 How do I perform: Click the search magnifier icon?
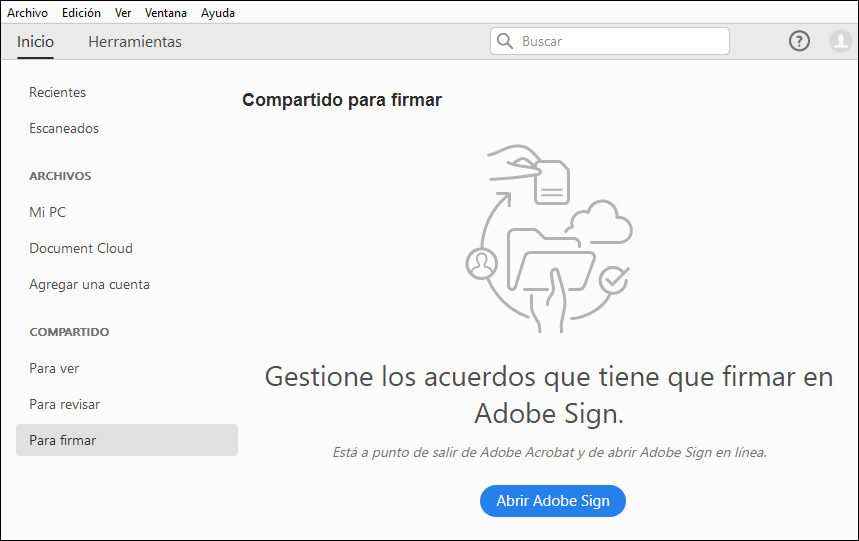pyautogui.click(x=505, y=41)
